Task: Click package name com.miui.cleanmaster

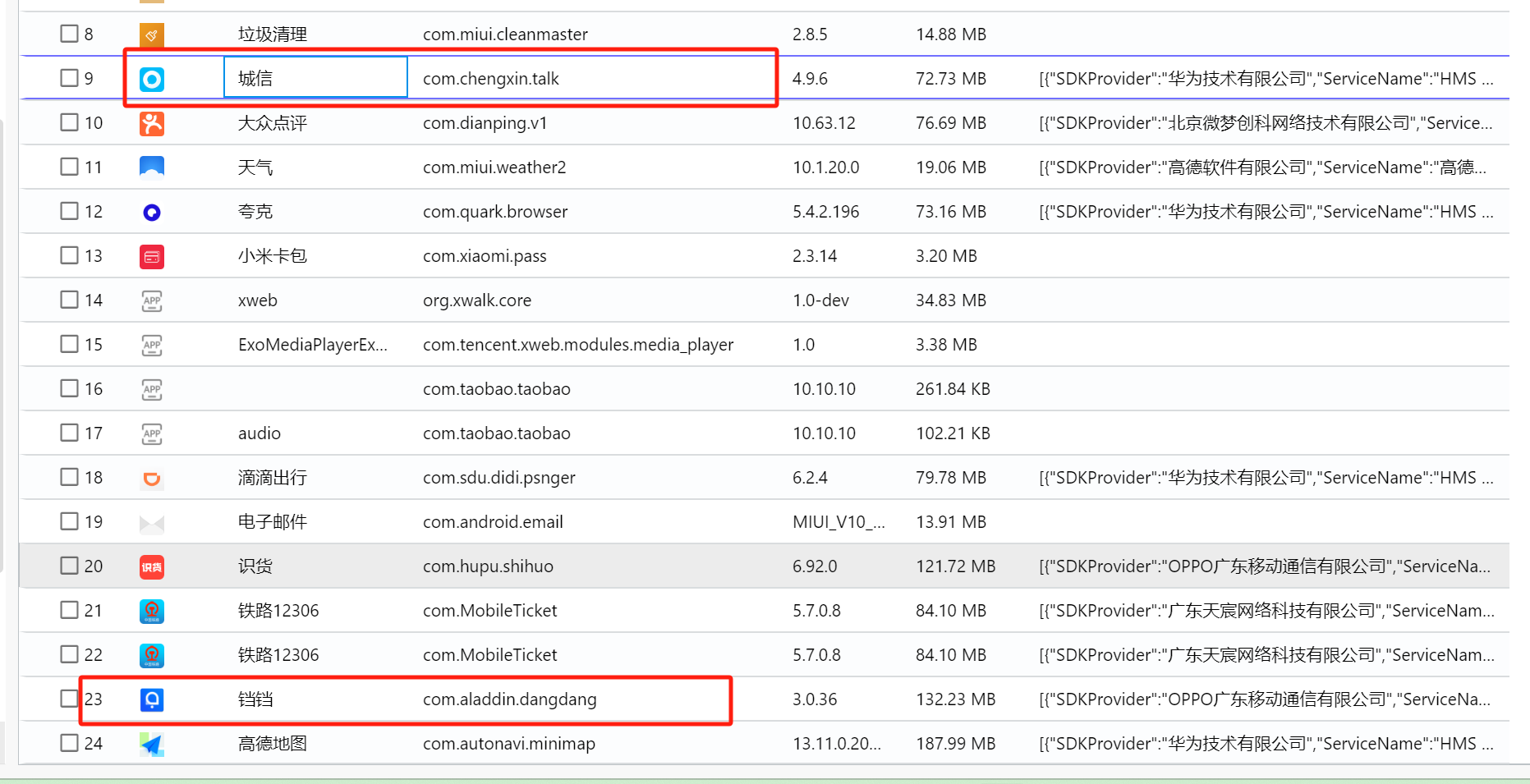Action: point(505,34)
